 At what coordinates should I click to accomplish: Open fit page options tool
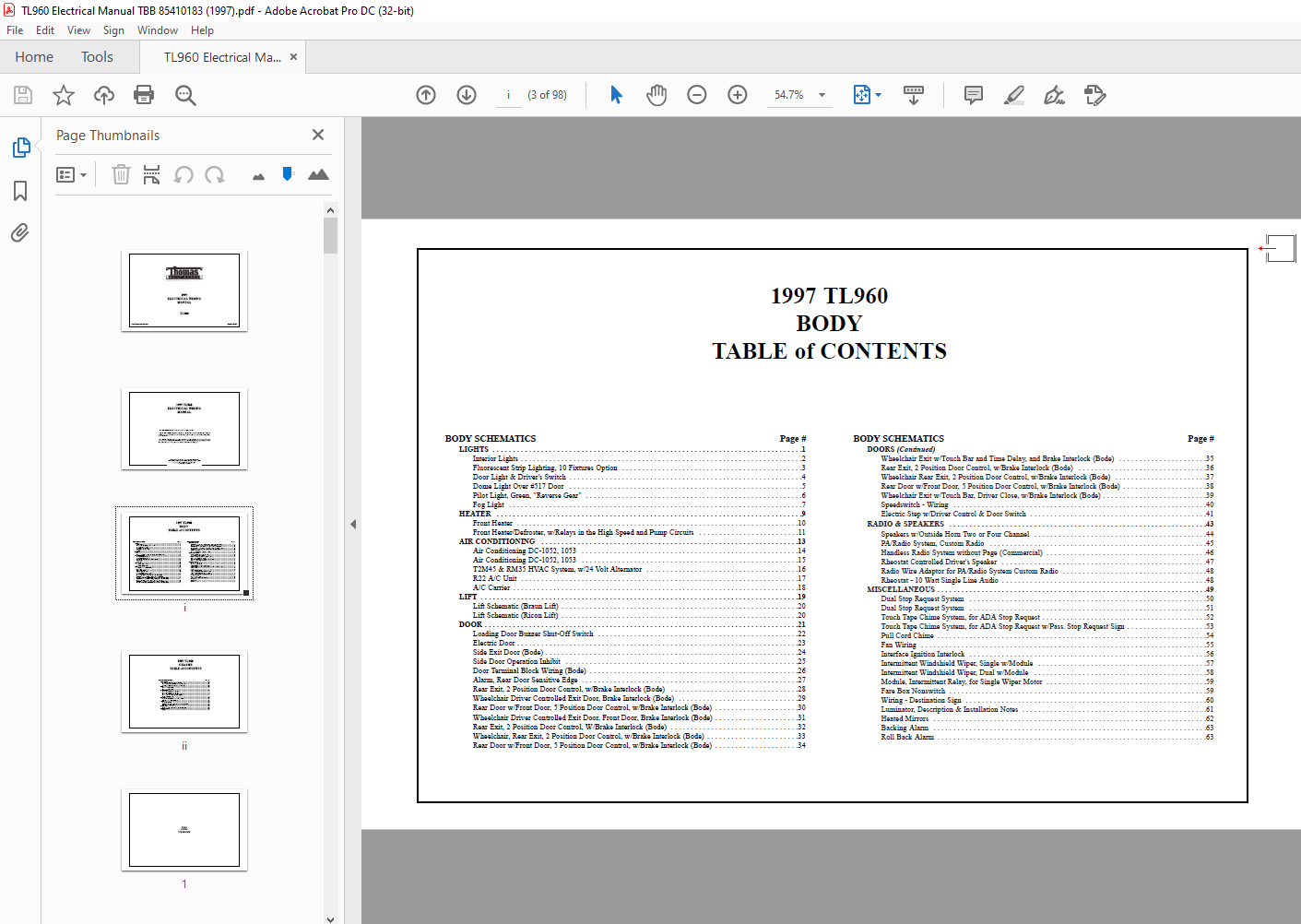click(862, 95)
